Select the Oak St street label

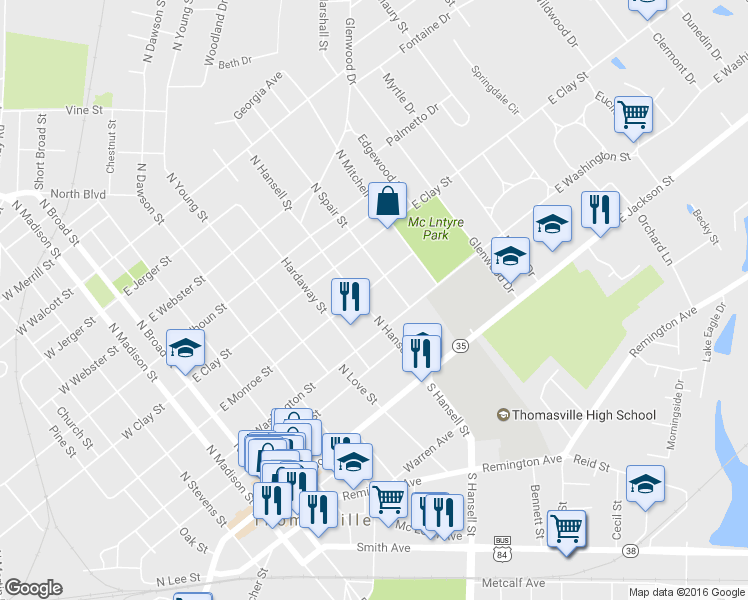coord(194,540)
